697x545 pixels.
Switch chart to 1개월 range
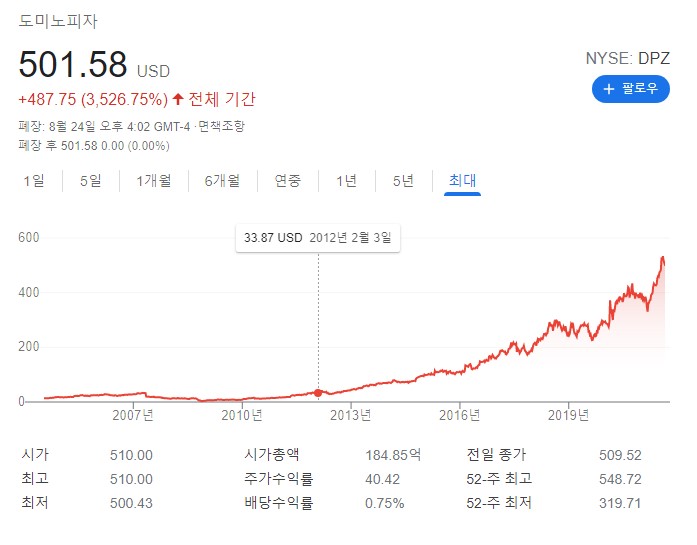tap(153, 181)
